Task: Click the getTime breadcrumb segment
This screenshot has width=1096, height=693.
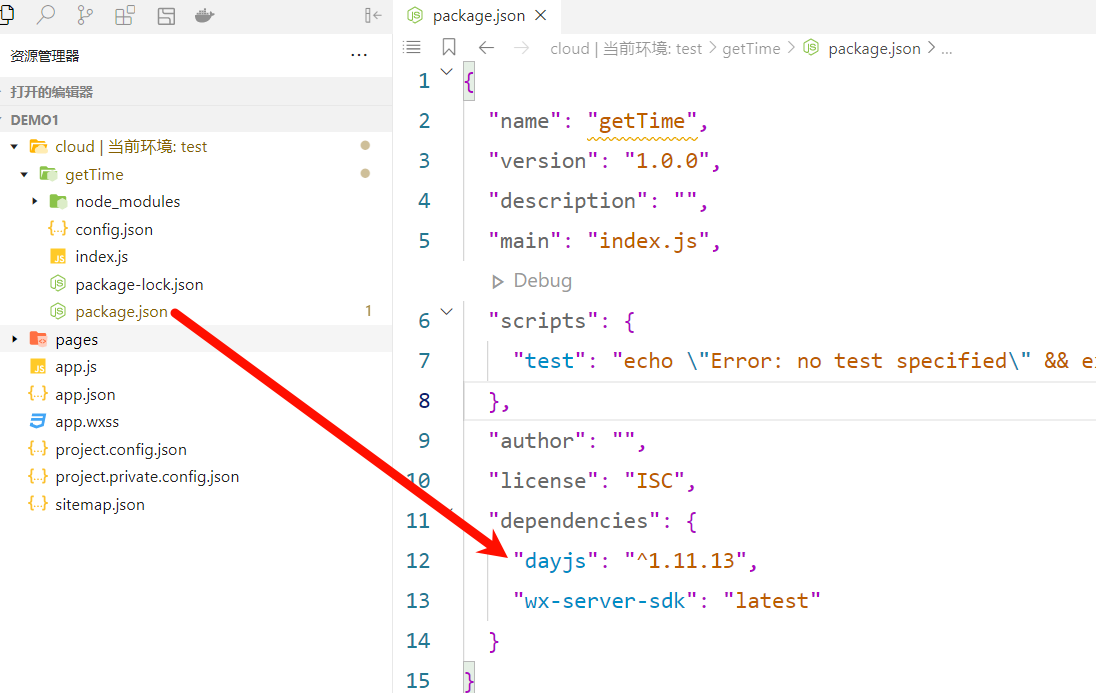Action: point(751,48)
